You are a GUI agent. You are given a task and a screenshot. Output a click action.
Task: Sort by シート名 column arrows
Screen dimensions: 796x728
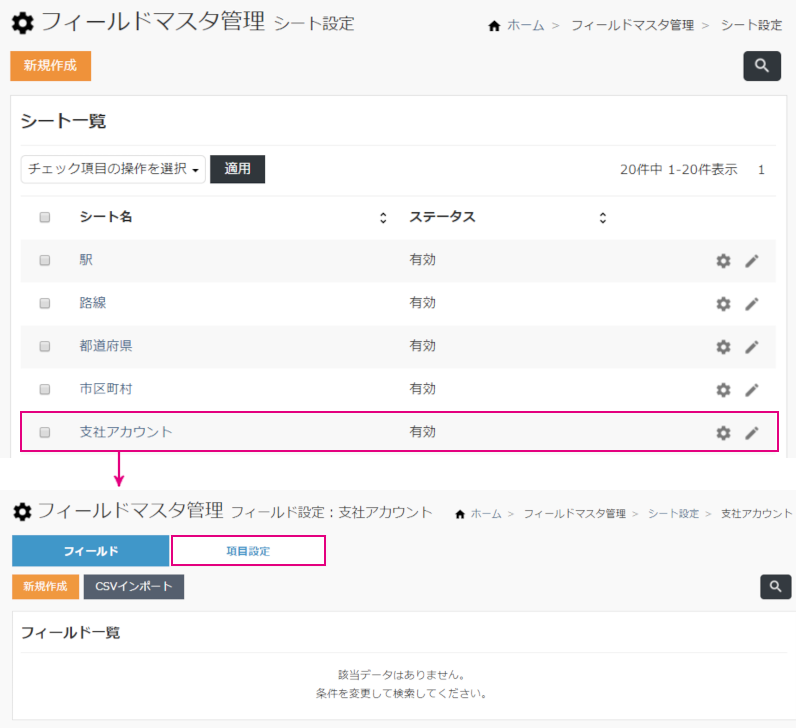[383, 218]
